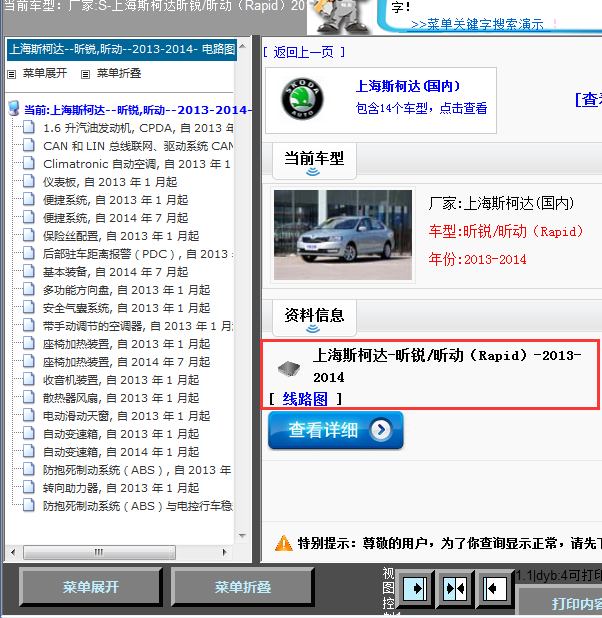Click document icon beside 散热器风扇 entry
Image resolution: width=602 pixels, height=618 pixels.
pos(28,397)
